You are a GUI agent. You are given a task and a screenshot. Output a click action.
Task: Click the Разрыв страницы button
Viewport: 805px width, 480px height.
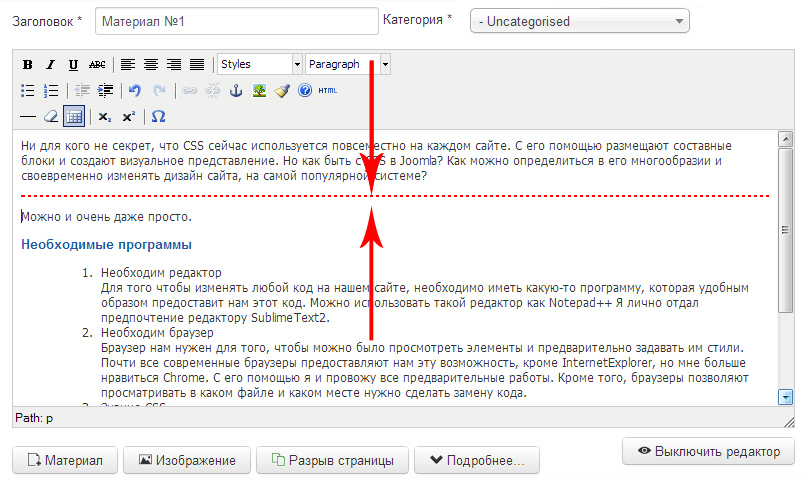pyautogui.click(x=333, y=460)
